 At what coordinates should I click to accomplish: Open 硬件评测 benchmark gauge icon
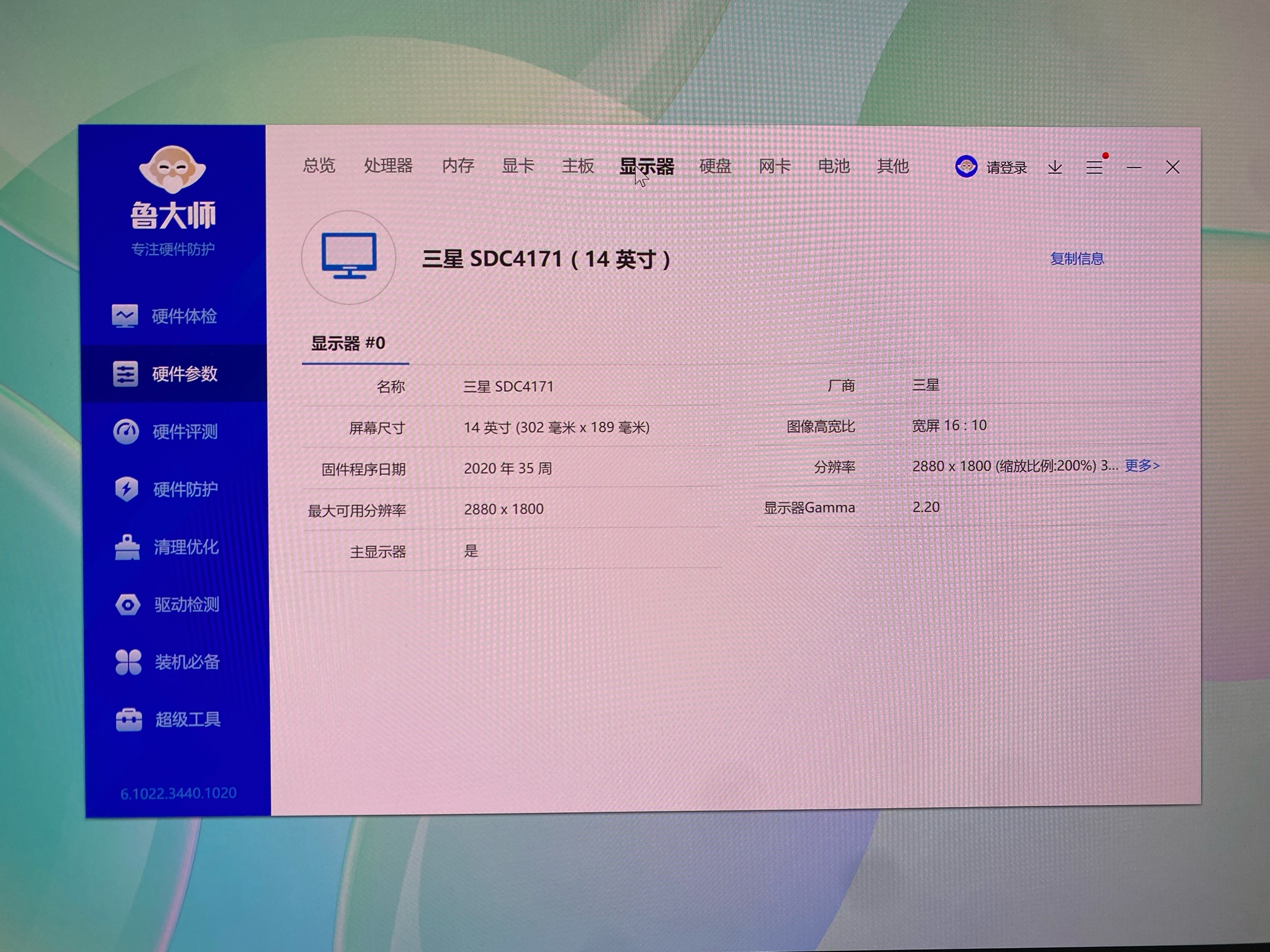[126, 432]
